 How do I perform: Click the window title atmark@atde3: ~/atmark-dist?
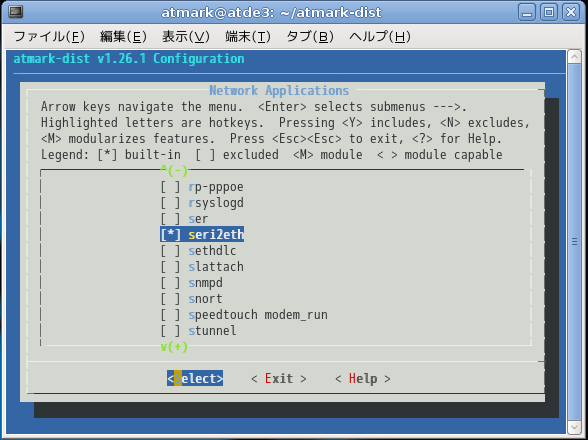[x=271, y=13]
